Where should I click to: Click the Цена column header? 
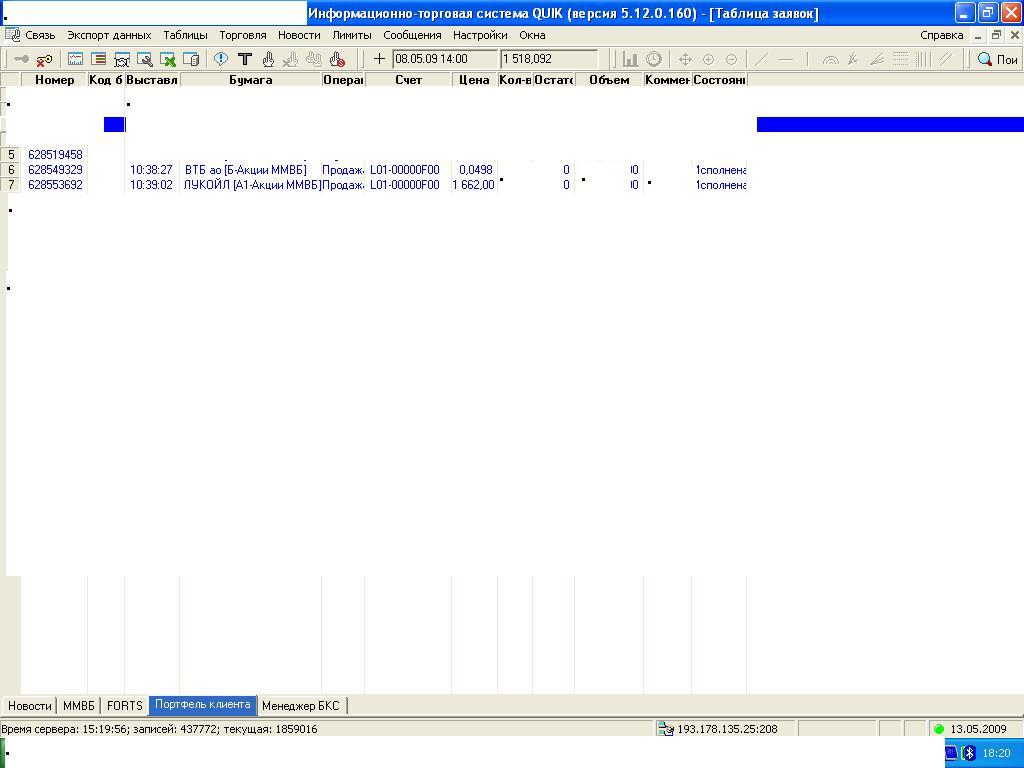coord(474,80)
